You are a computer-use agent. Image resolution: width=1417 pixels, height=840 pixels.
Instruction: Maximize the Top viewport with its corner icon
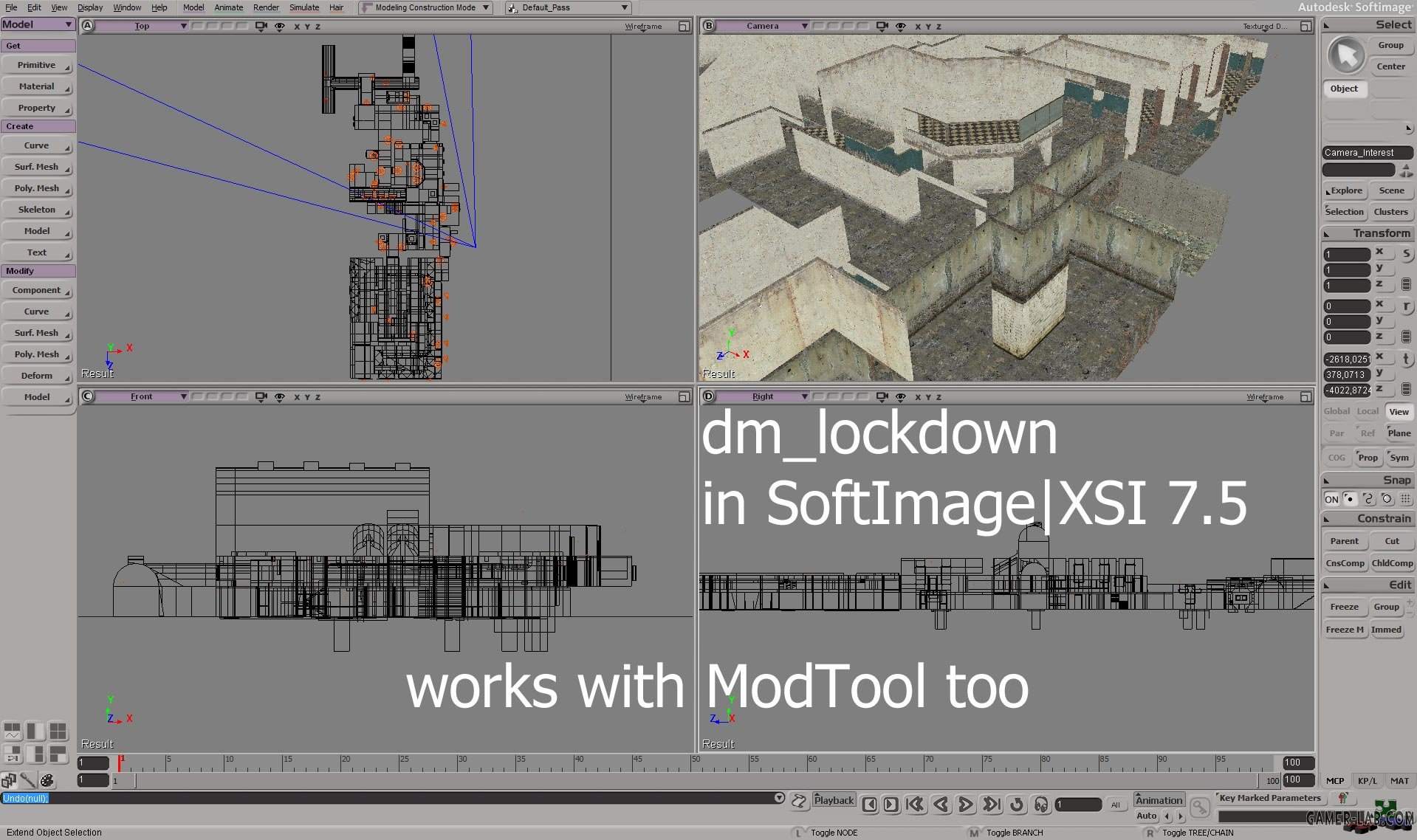(x=684, y=26)
